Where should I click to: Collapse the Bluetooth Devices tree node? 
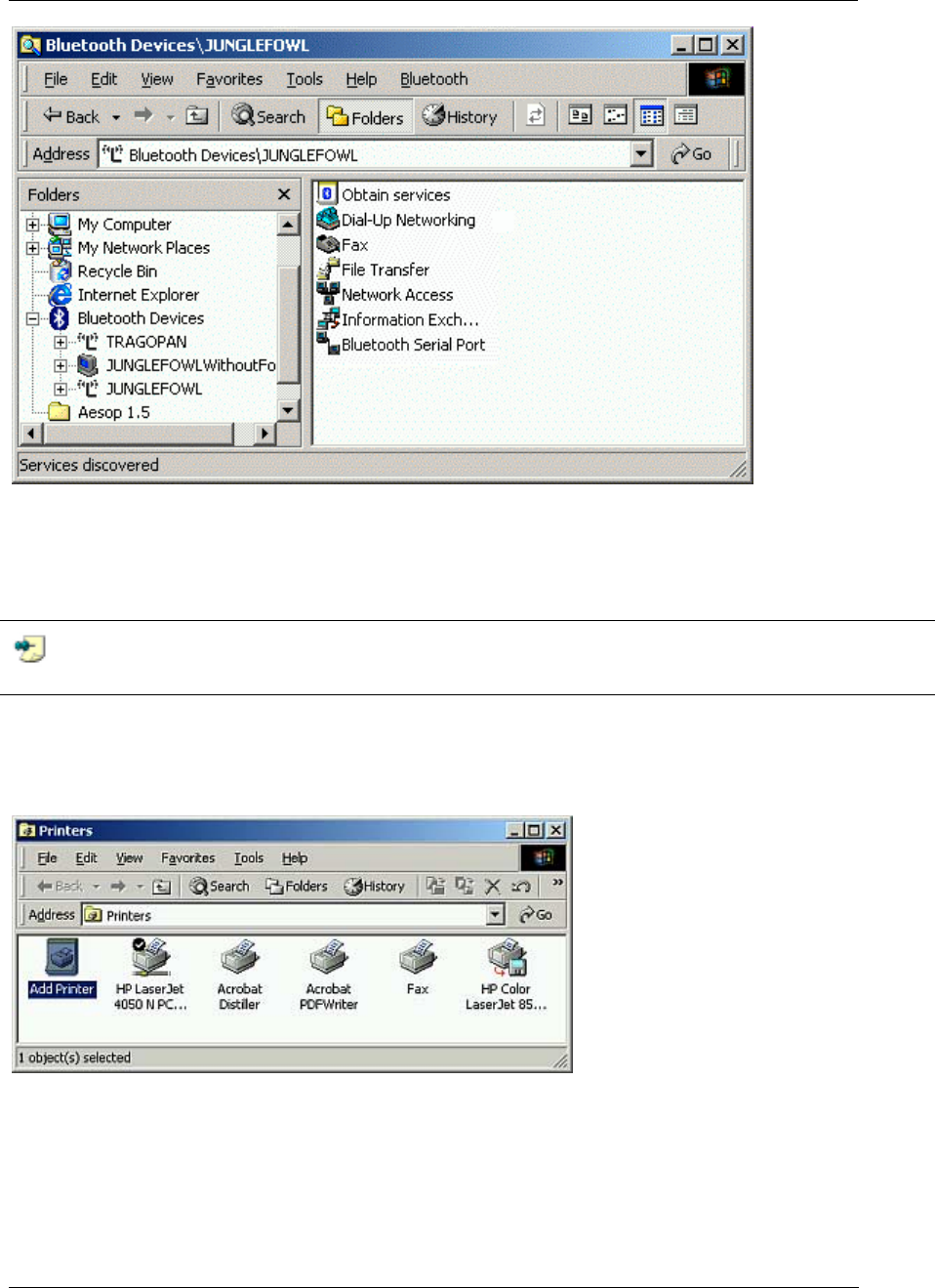[32, 318]
